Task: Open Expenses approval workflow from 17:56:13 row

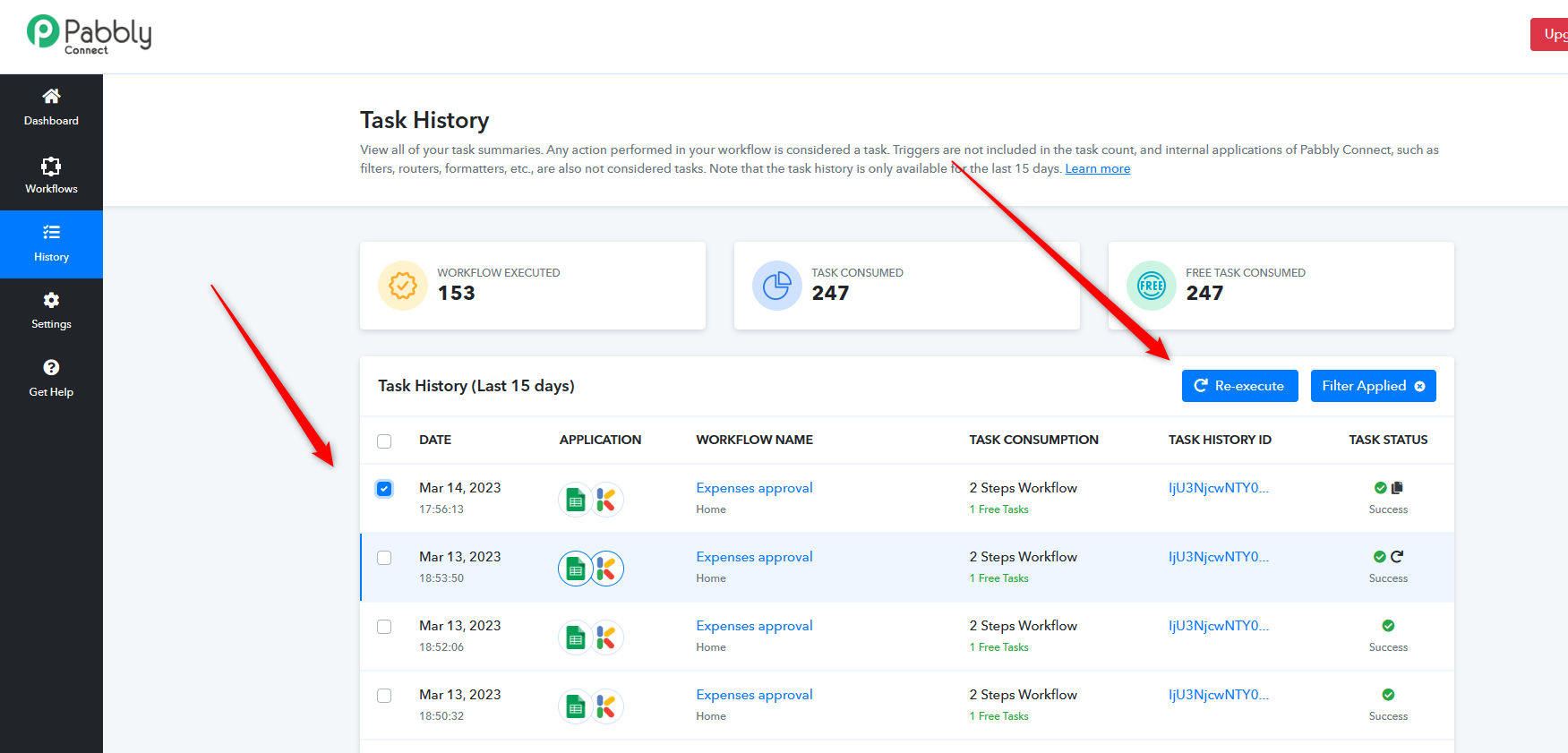Action: pos(754,488)
